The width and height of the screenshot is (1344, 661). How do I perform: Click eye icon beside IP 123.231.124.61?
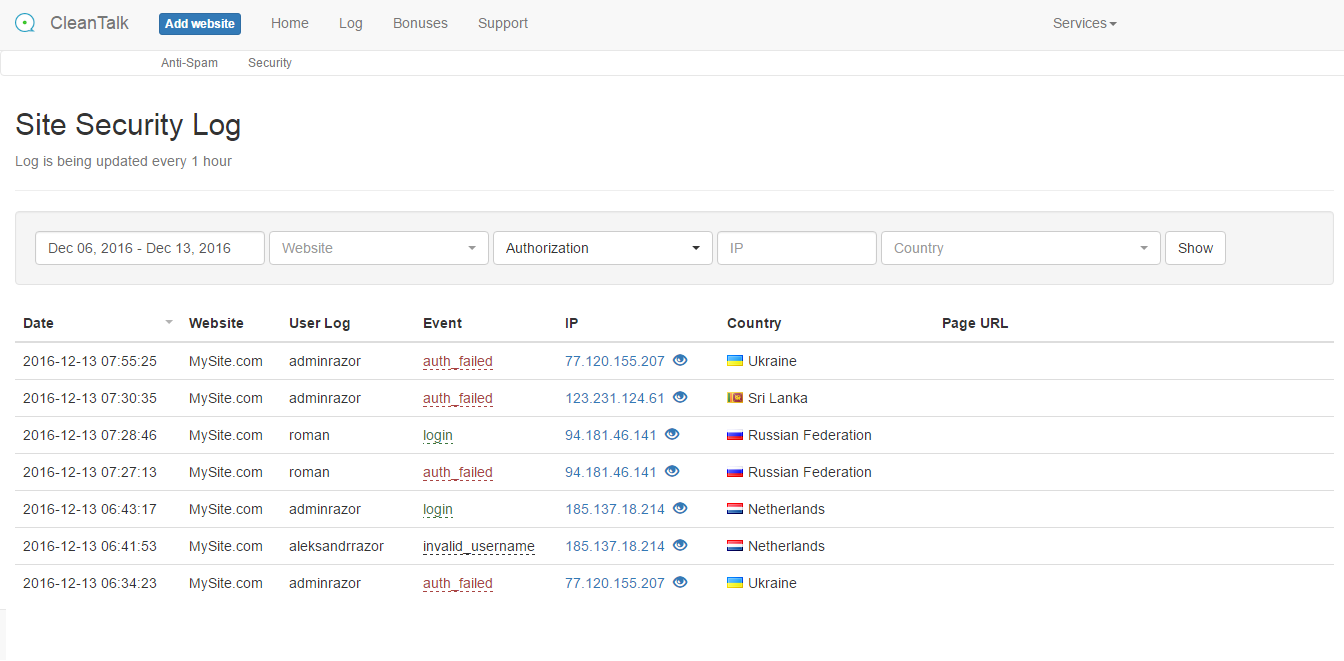pyautogui.click(x=680, y=397)
